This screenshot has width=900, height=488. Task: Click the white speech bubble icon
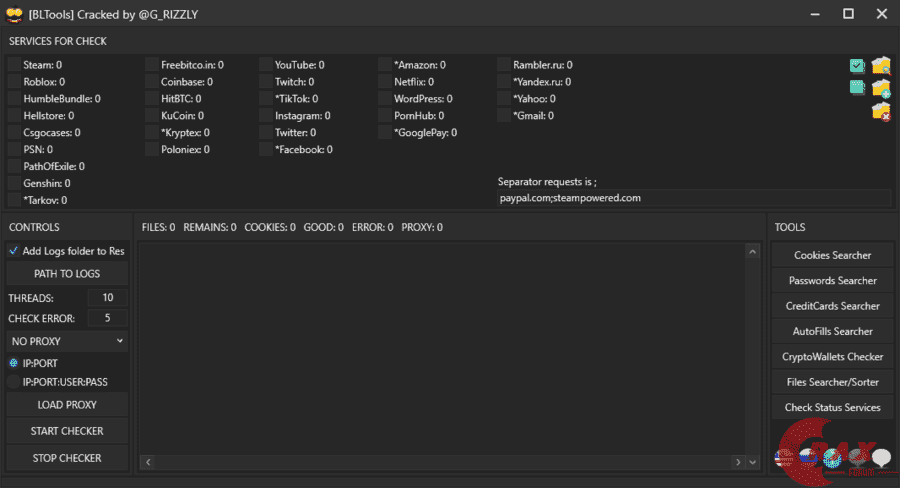coord(881,458)
